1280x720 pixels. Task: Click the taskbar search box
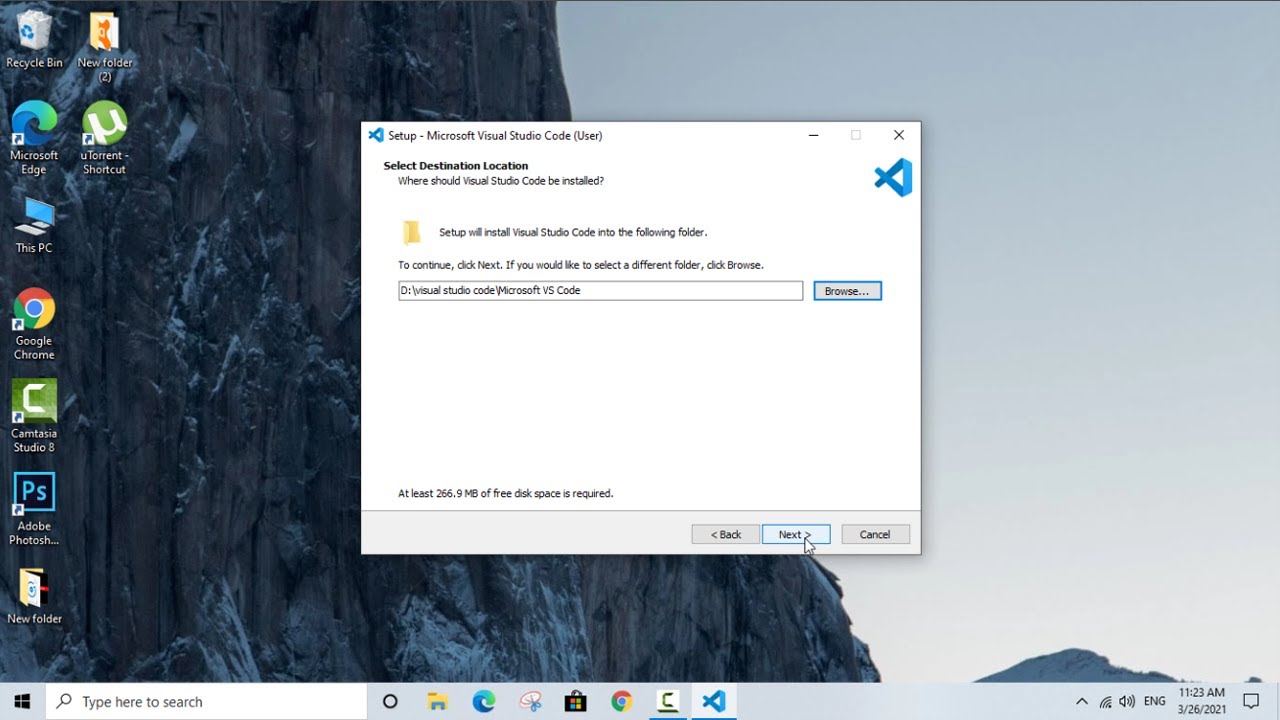[x=207, y=702]
